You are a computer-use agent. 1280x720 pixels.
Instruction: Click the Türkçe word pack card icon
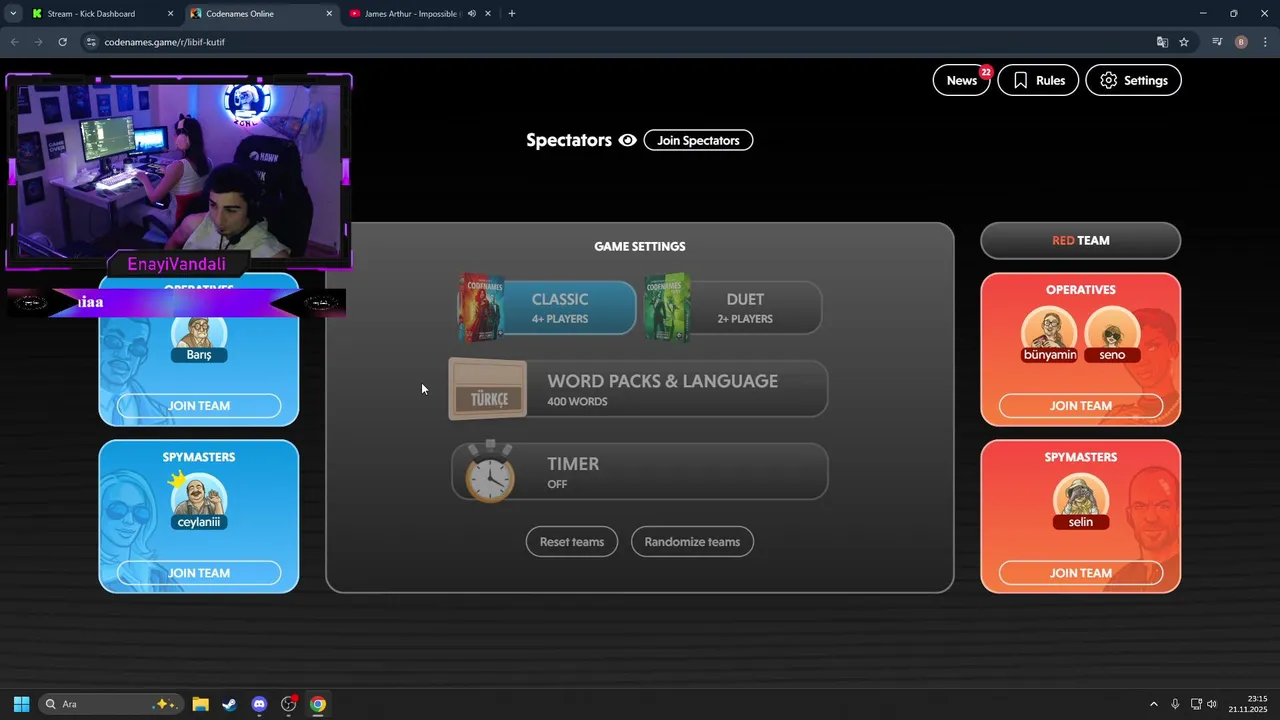pyautogui.click(x=488, y=389)
